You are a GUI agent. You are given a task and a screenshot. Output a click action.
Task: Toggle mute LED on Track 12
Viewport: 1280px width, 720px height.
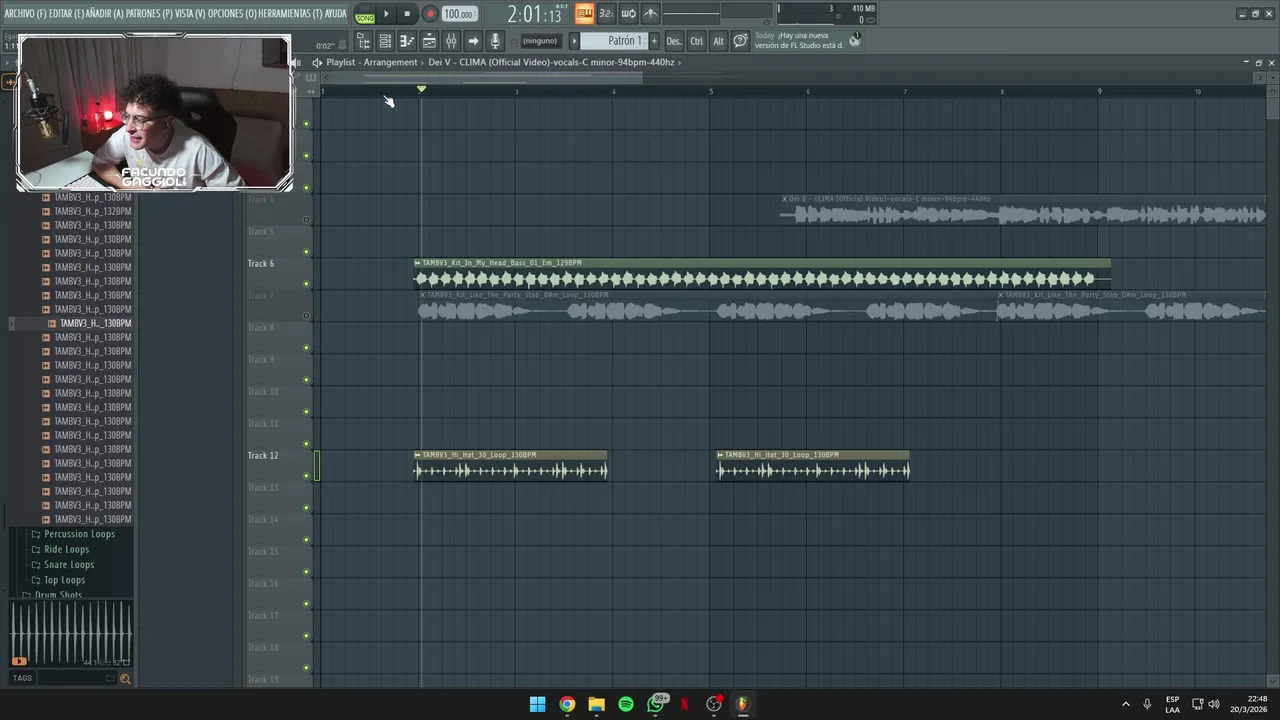[x=307, y=476]
